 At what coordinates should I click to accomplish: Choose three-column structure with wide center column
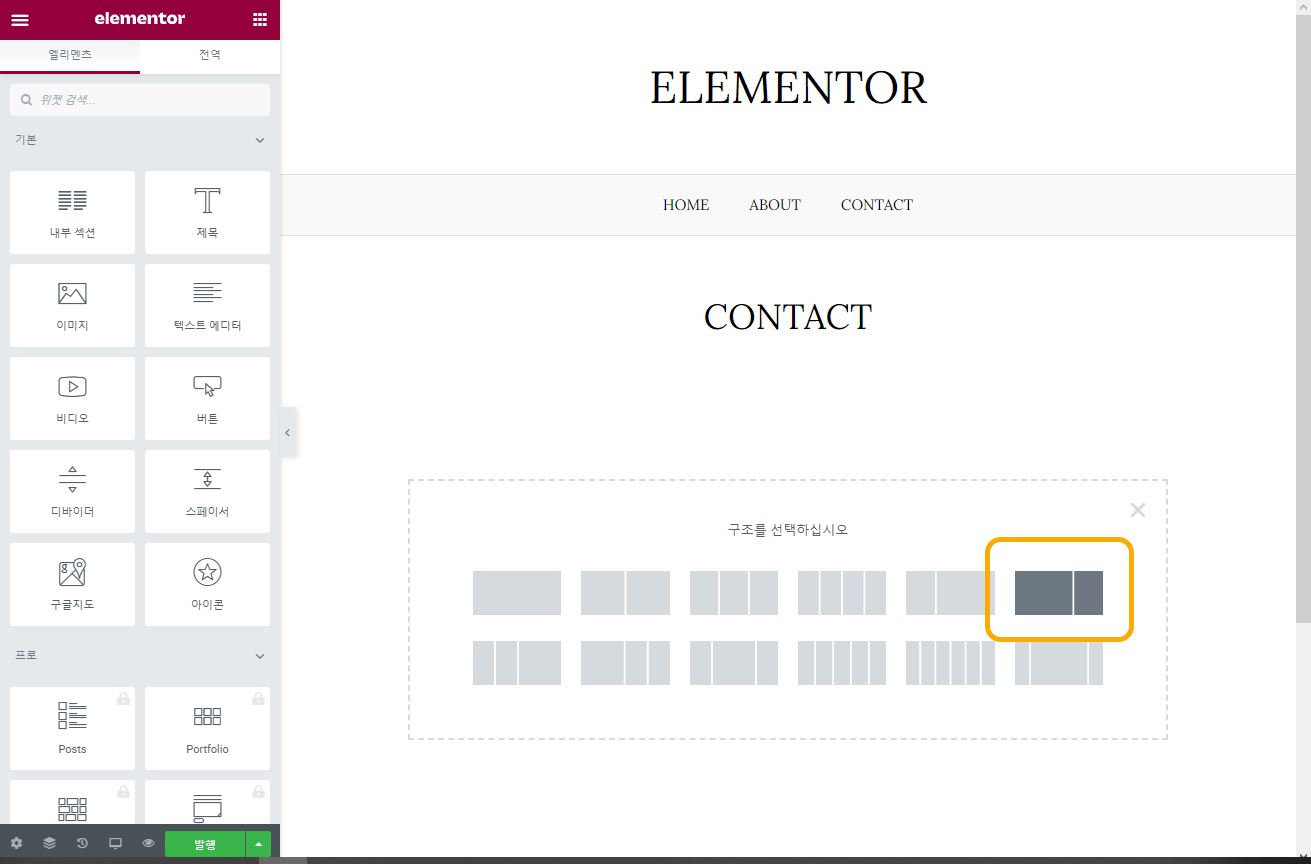(734, 663)
